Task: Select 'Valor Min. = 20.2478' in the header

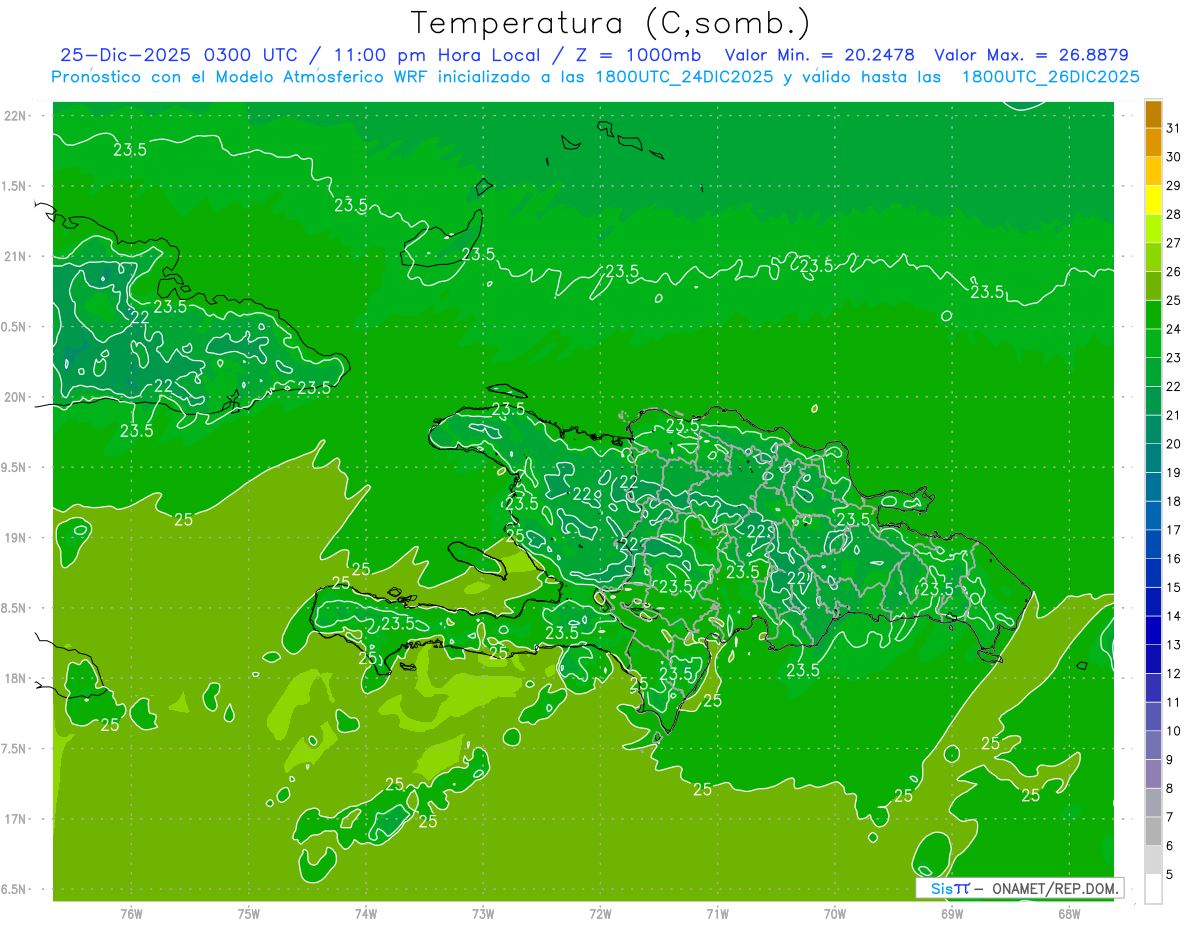Action: (820, 55)
